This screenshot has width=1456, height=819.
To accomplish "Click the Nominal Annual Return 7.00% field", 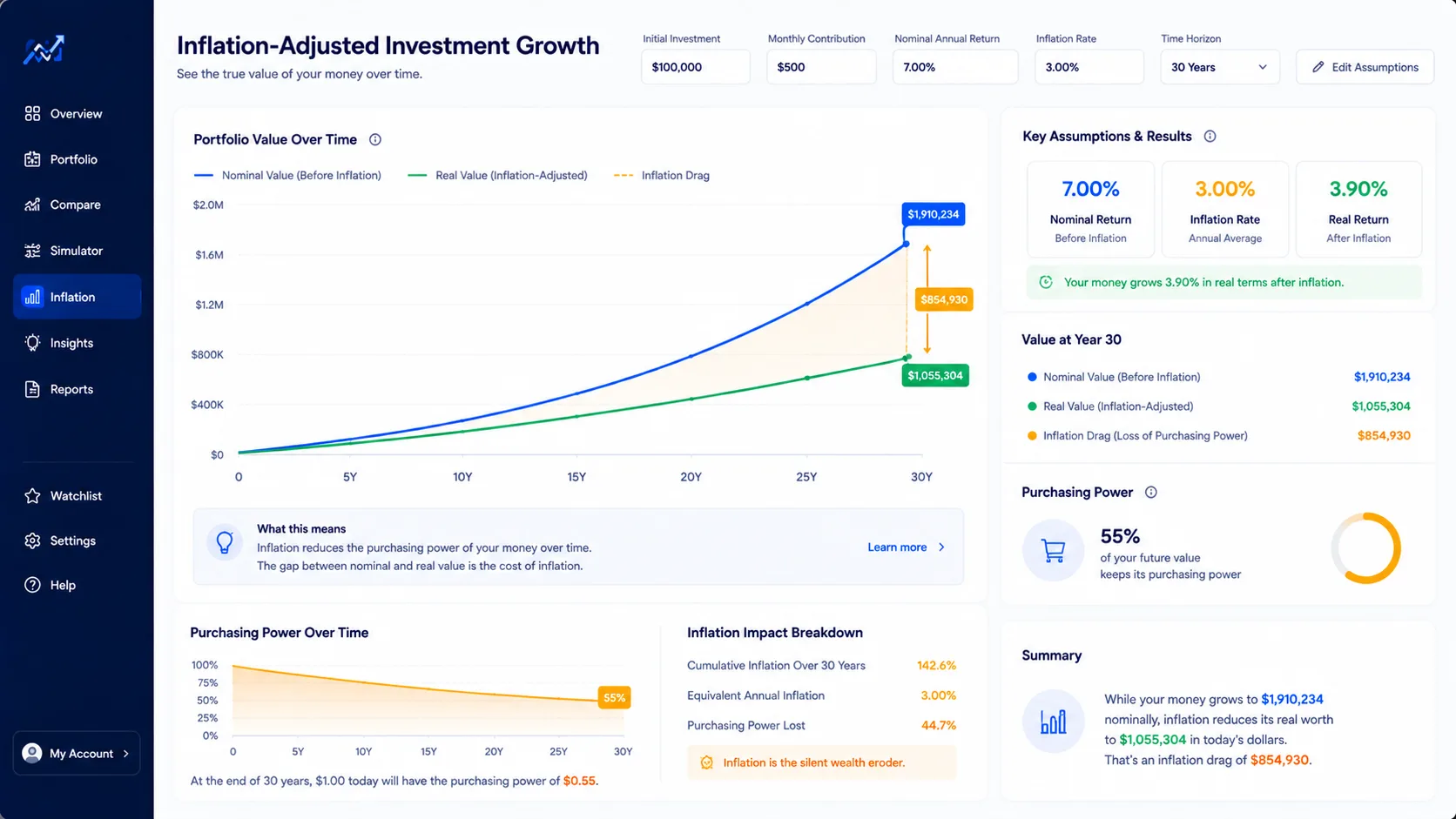I will 954,67.
